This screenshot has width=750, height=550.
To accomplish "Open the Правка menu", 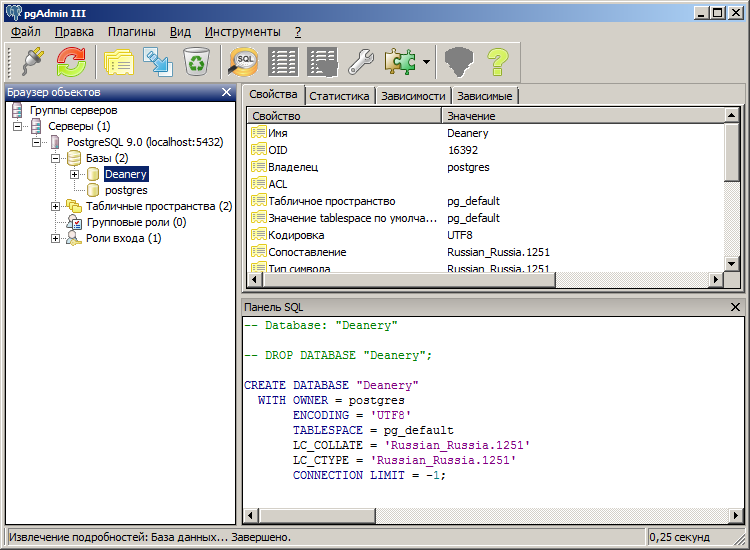I will tap(74, 32).
